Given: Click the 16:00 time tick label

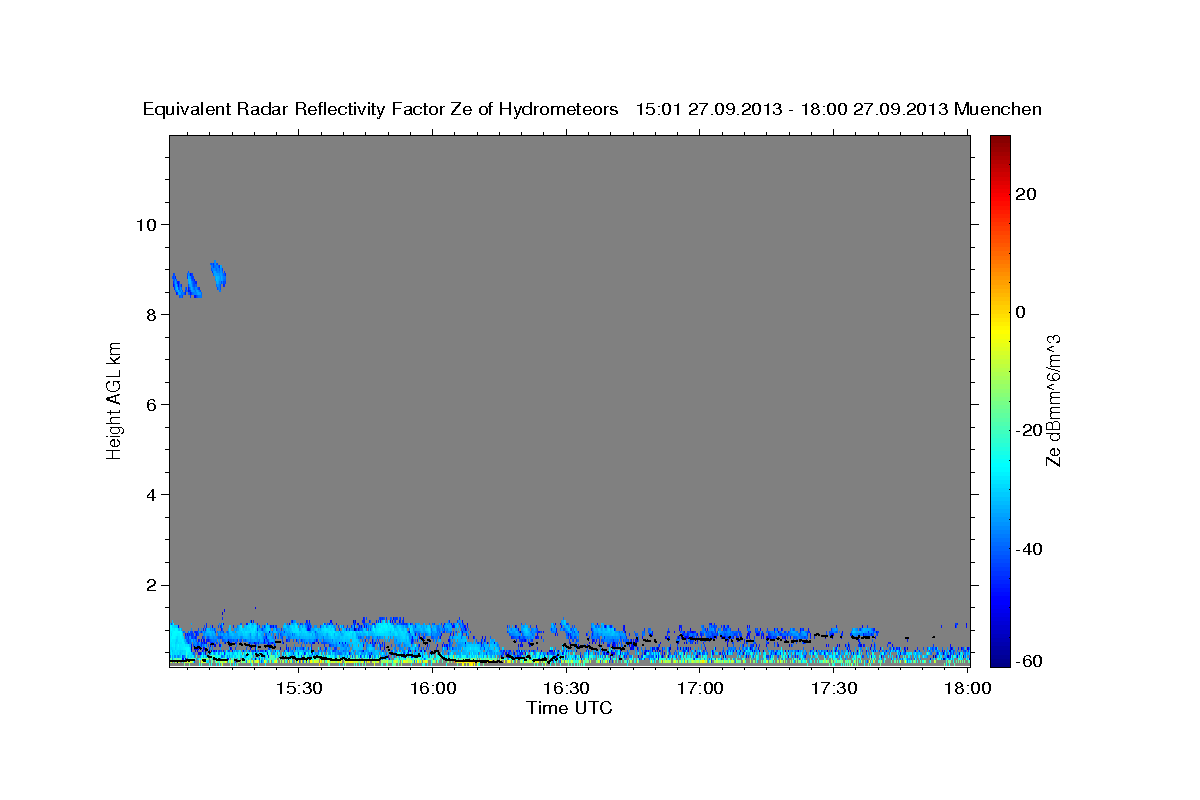Looking at the screenshot, I should tap(433, 689).
